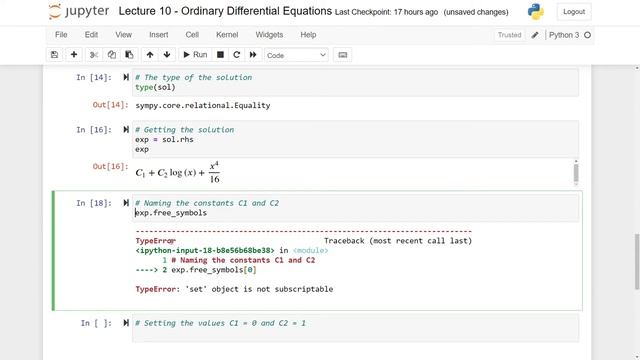640x360 pixels.
Task: Restart kernel and run all cells icon
Action: coord(253,55)
